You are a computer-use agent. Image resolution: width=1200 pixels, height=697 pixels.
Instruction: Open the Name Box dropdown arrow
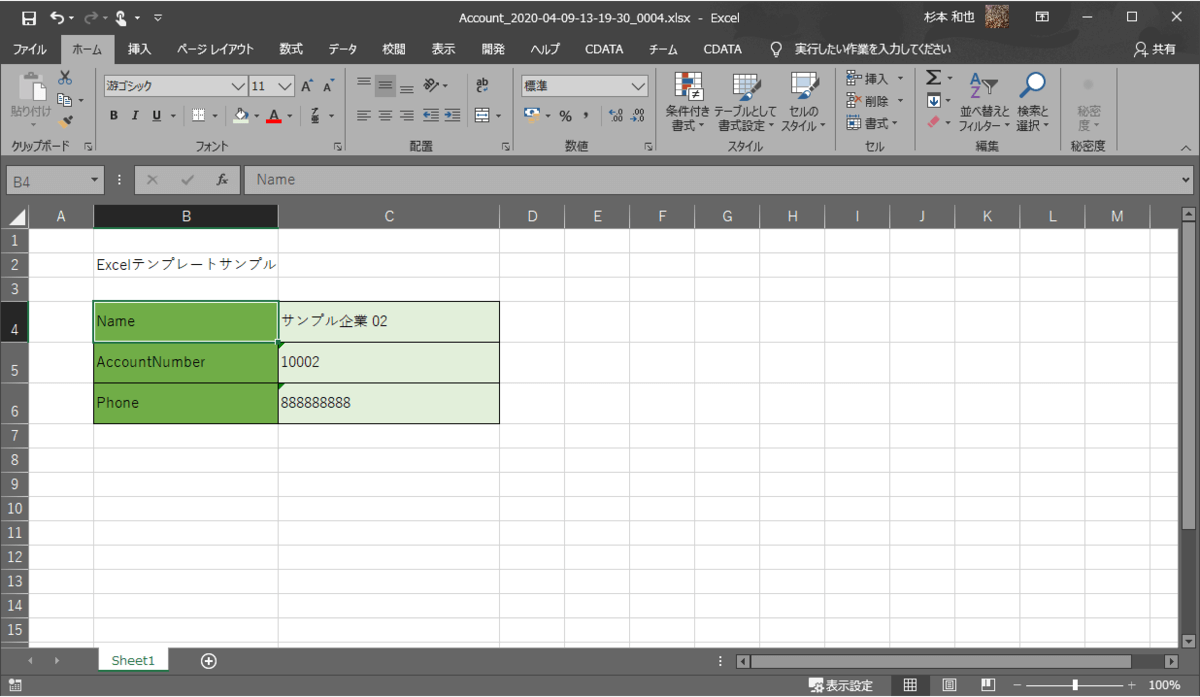tap(96, 180)
